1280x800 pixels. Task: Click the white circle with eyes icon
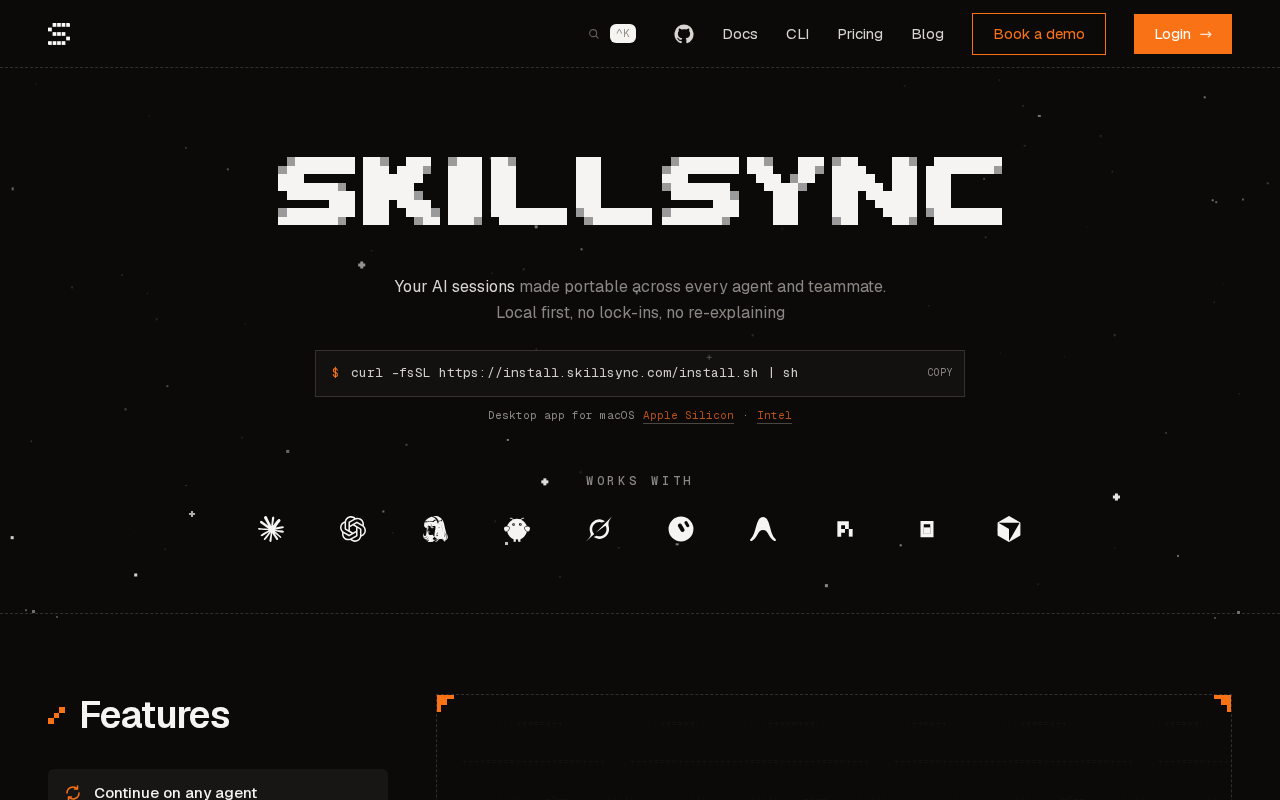tap(681, 529)
